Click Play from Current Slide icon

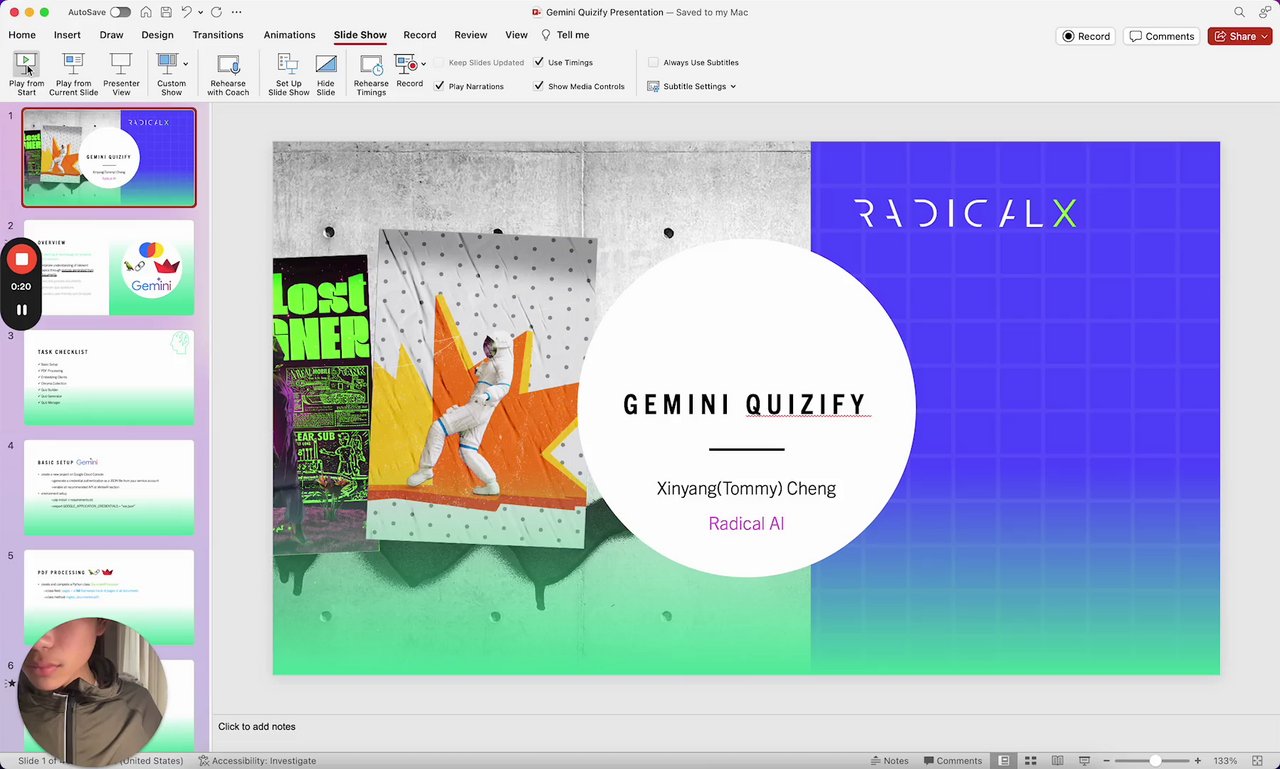click(x=73, y=64)
